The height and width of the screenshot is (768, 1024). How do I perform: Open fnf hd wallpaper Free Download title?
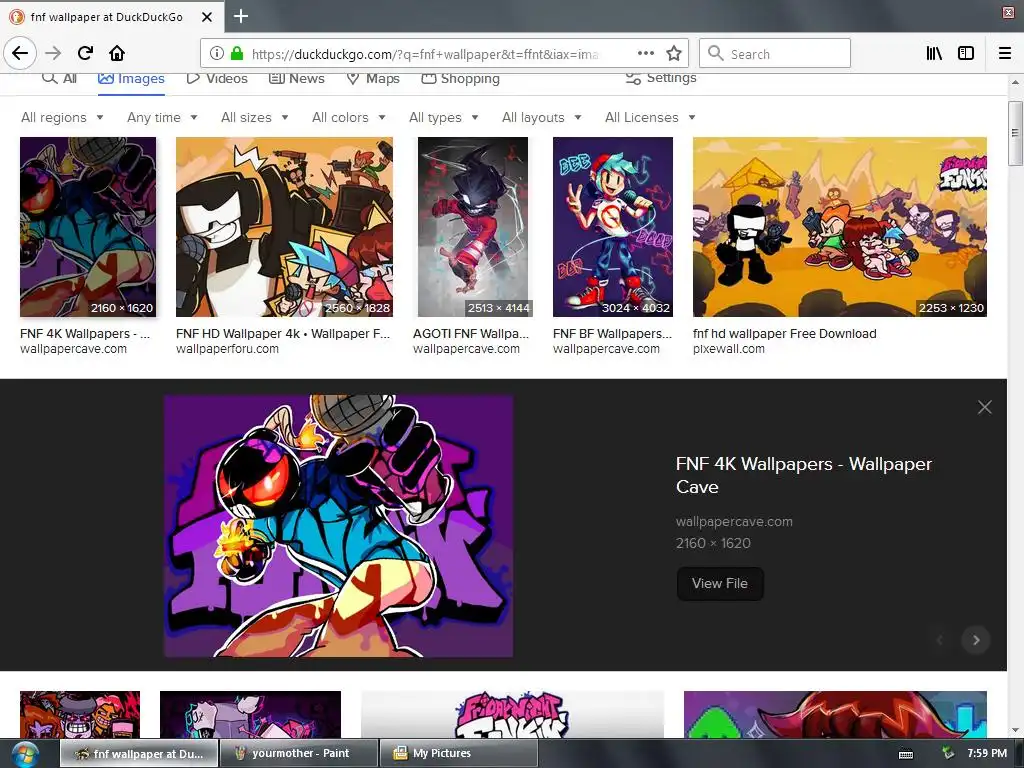(784, 334)
